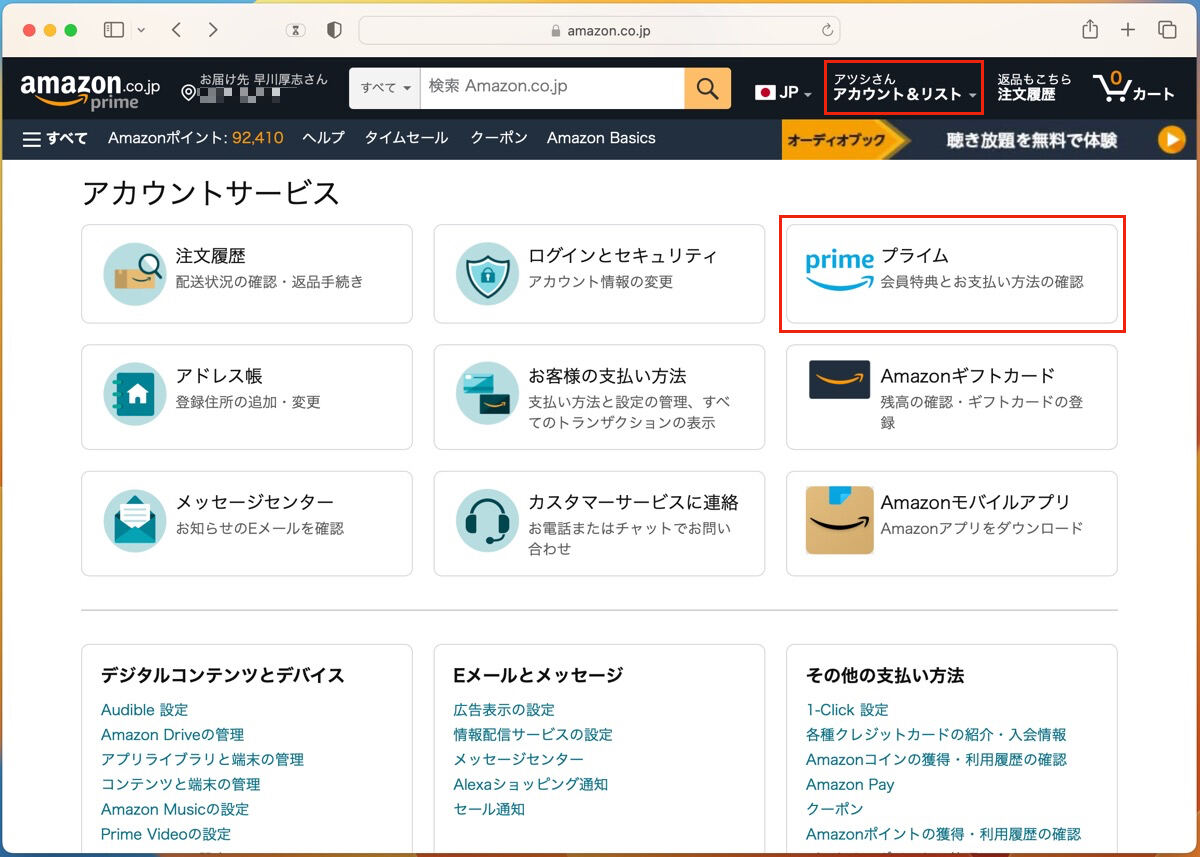This screenshot has height=857, width=1200.
Task: Open the メッセージセンター card title
Action: tap(255, 502)
